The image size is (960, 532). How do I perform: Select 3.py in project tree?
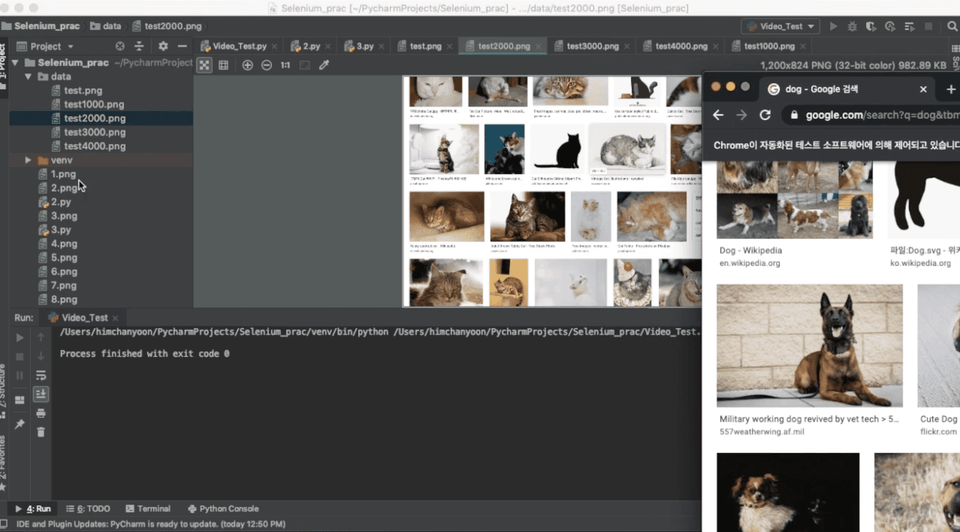[x=61, y=230]
